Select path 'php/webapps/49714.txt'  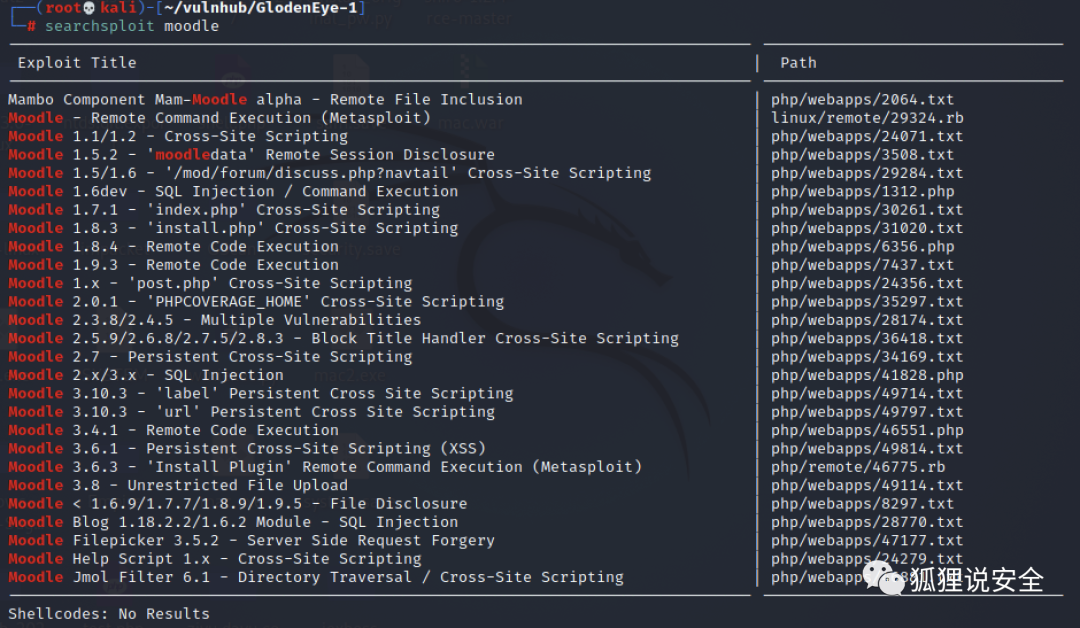[867, 393]
